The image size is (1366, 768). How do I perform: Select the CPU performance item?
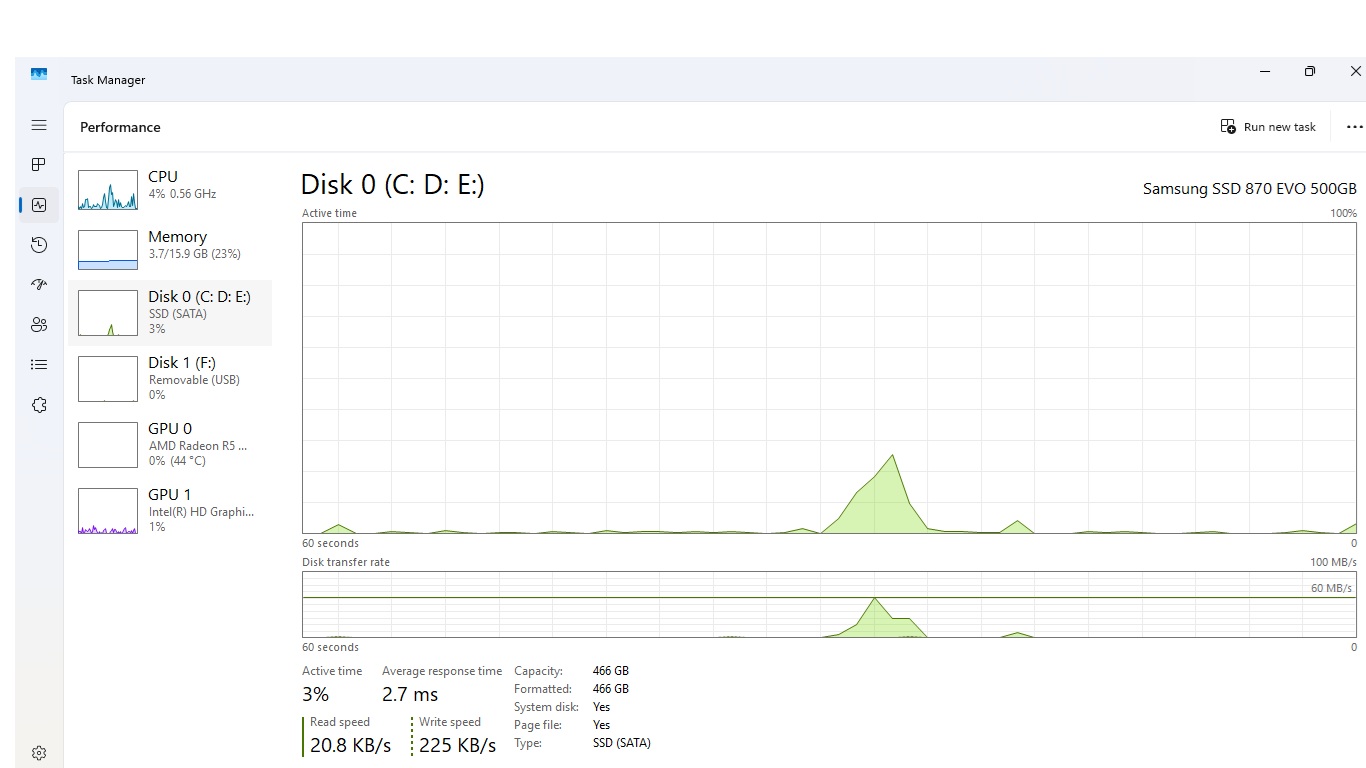point(170,190)
